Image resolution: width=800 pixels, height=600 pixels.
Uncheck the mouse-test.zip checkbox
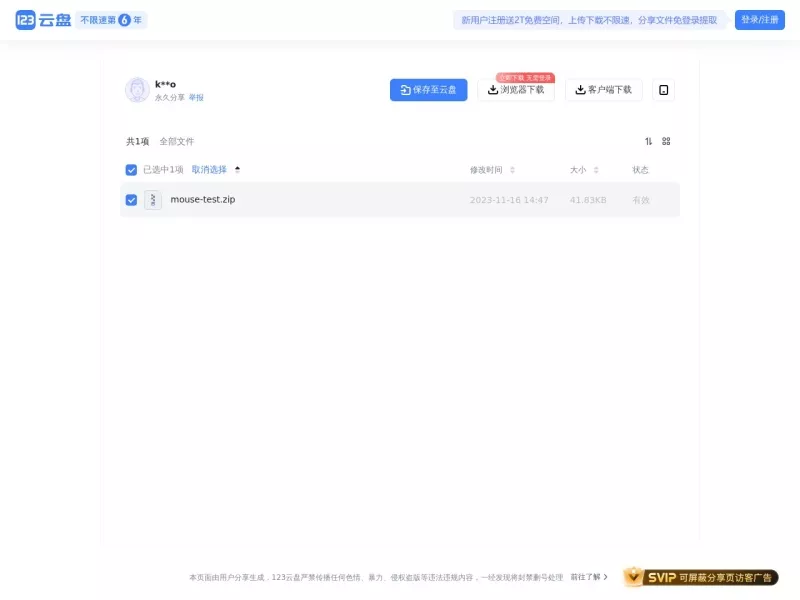point(131,200)
